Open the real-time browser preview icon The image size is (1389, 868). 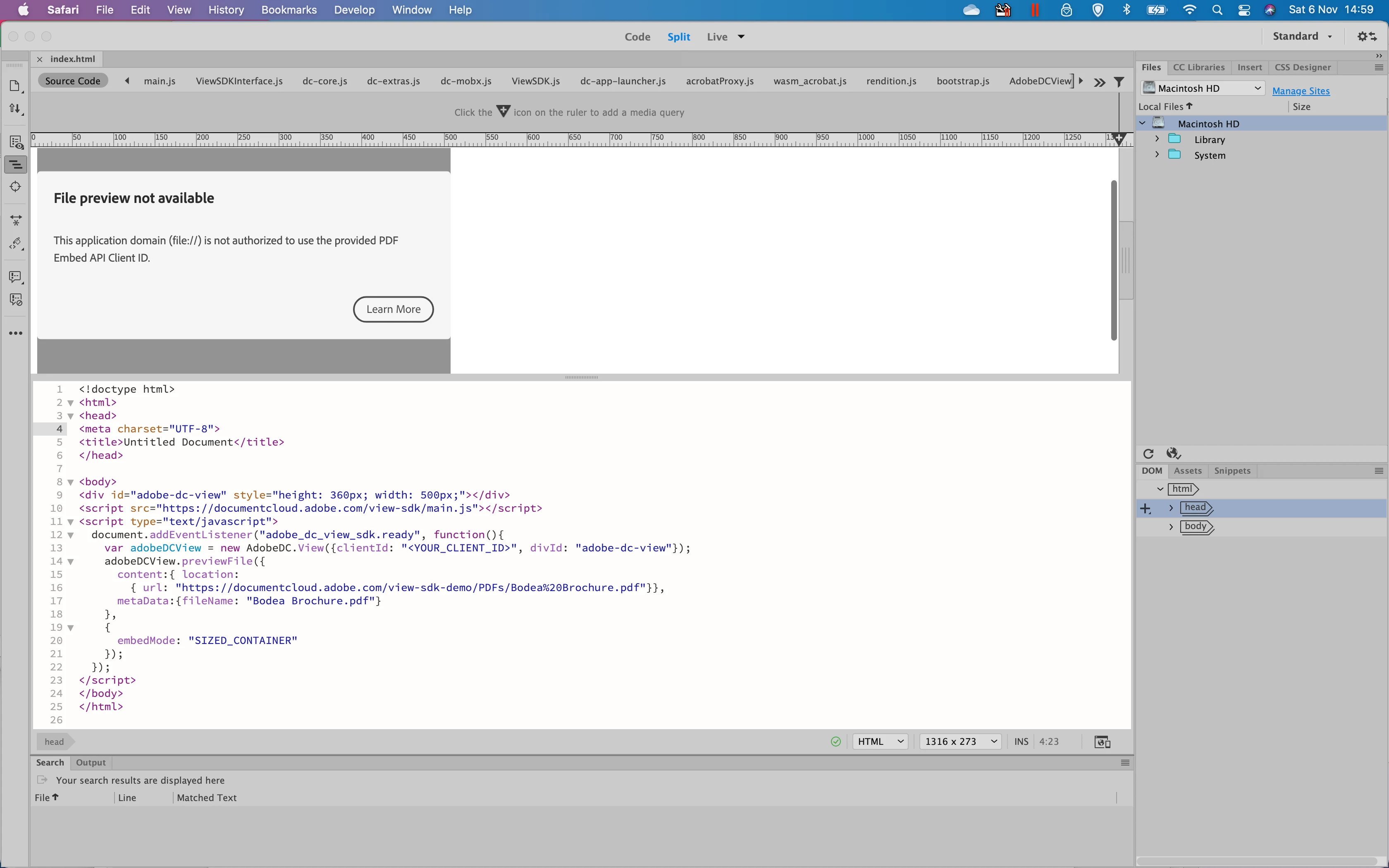(x=1102, y=742)
